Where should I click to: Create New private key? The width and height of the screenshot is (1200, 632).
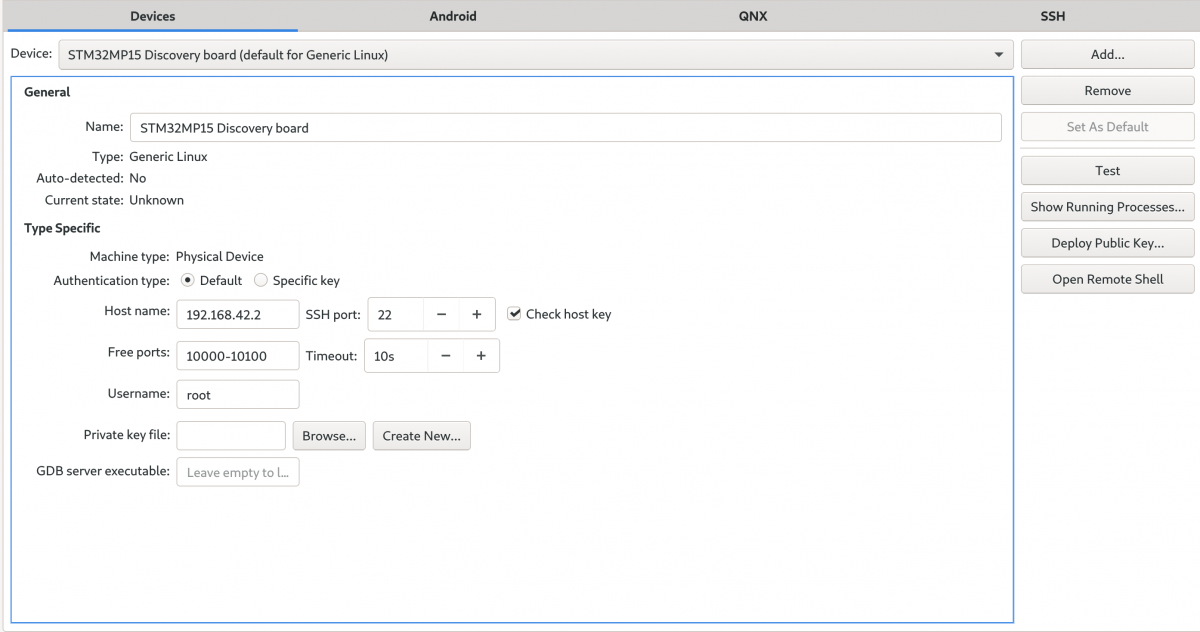point(422,436)
